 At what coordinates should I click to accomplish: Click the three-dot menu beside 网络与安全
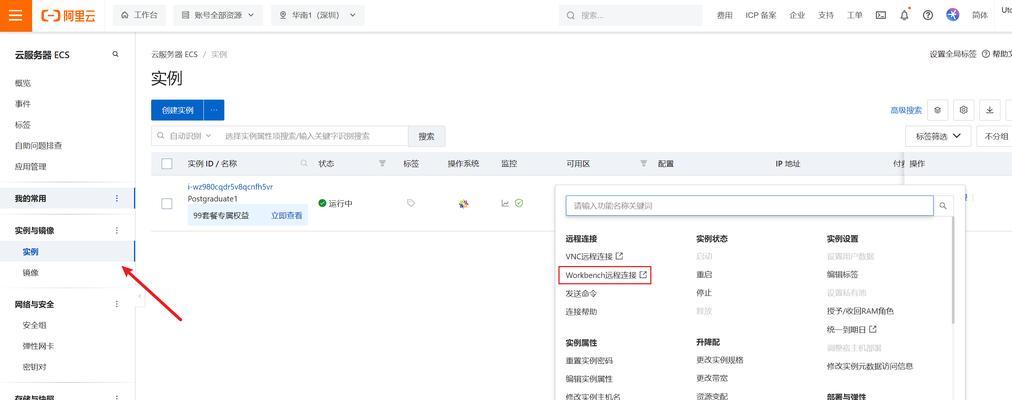pos(117,304)
